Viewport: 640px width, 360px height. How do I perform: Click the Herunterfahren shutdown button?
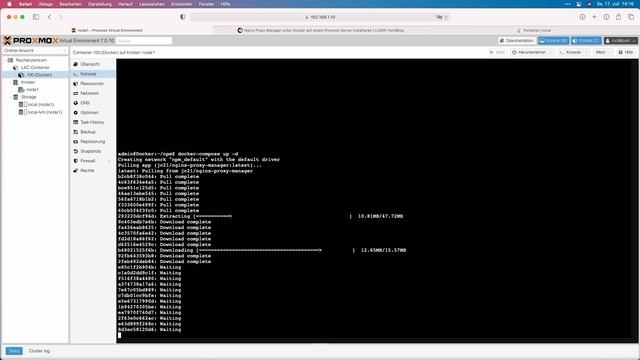coord(529,52)
